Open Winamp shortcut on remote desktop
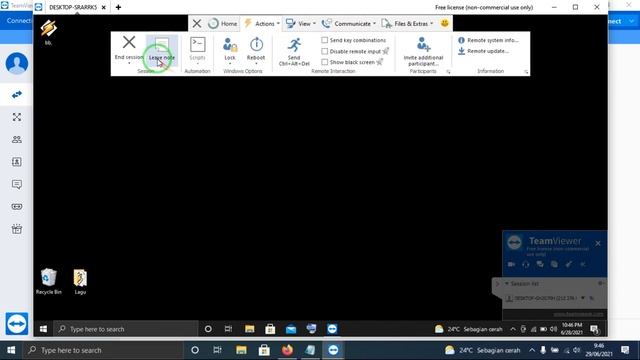Viewport: 640px width, 360px height. click(48, 32)
